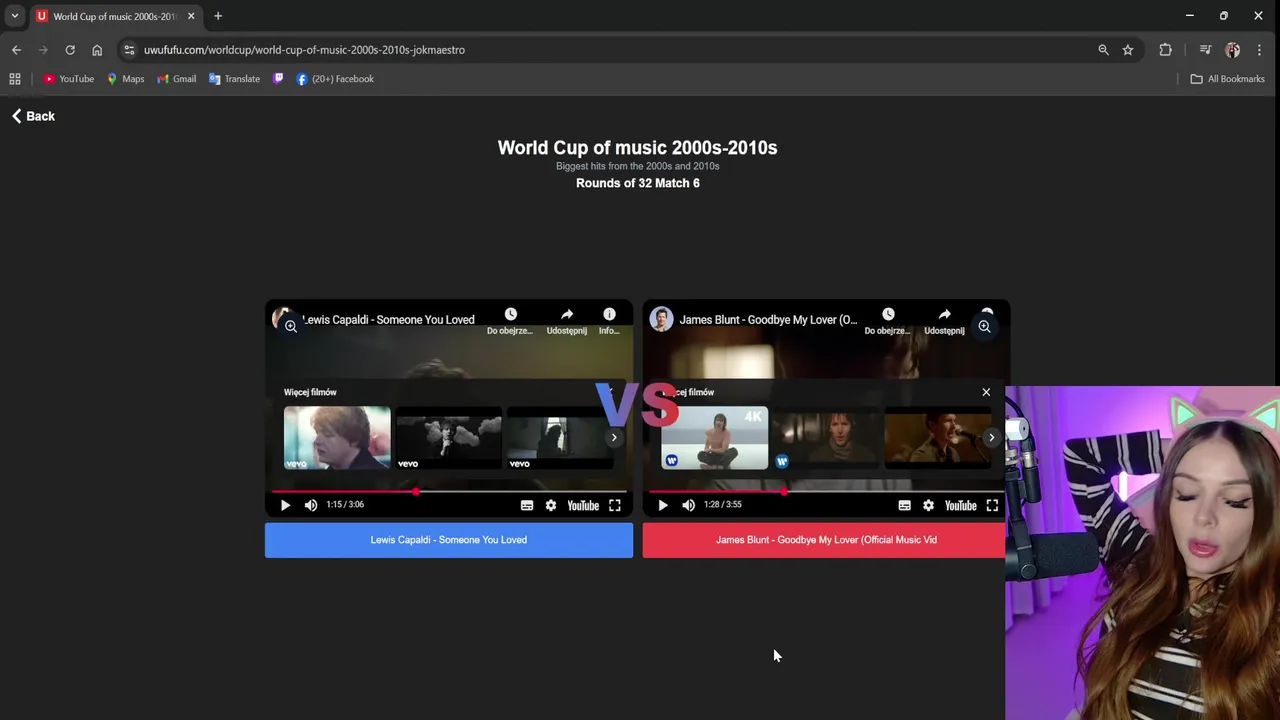The width and height of the screenshot is (1280, 720).
Task: Open Maps bookmark
Action: coord(126,79)
